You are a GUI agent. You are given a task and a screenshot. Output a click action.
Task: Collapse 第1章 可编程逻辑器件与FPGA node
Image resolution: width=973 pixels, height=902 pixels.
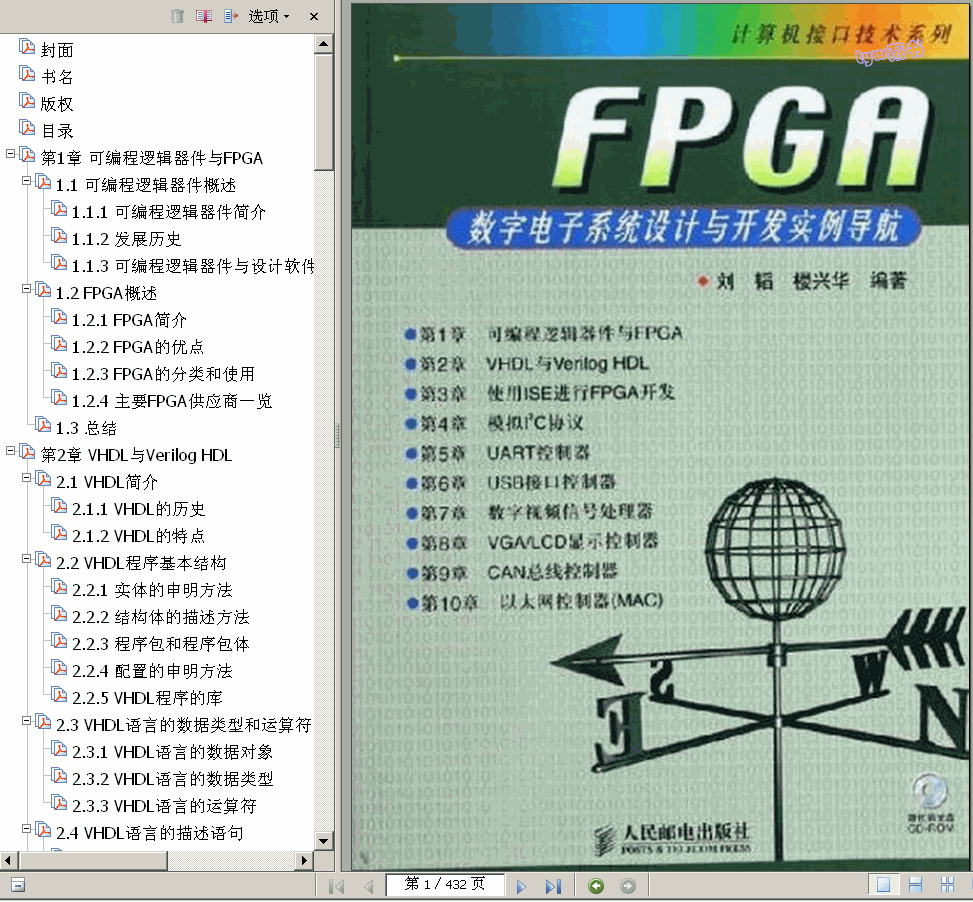11,153
